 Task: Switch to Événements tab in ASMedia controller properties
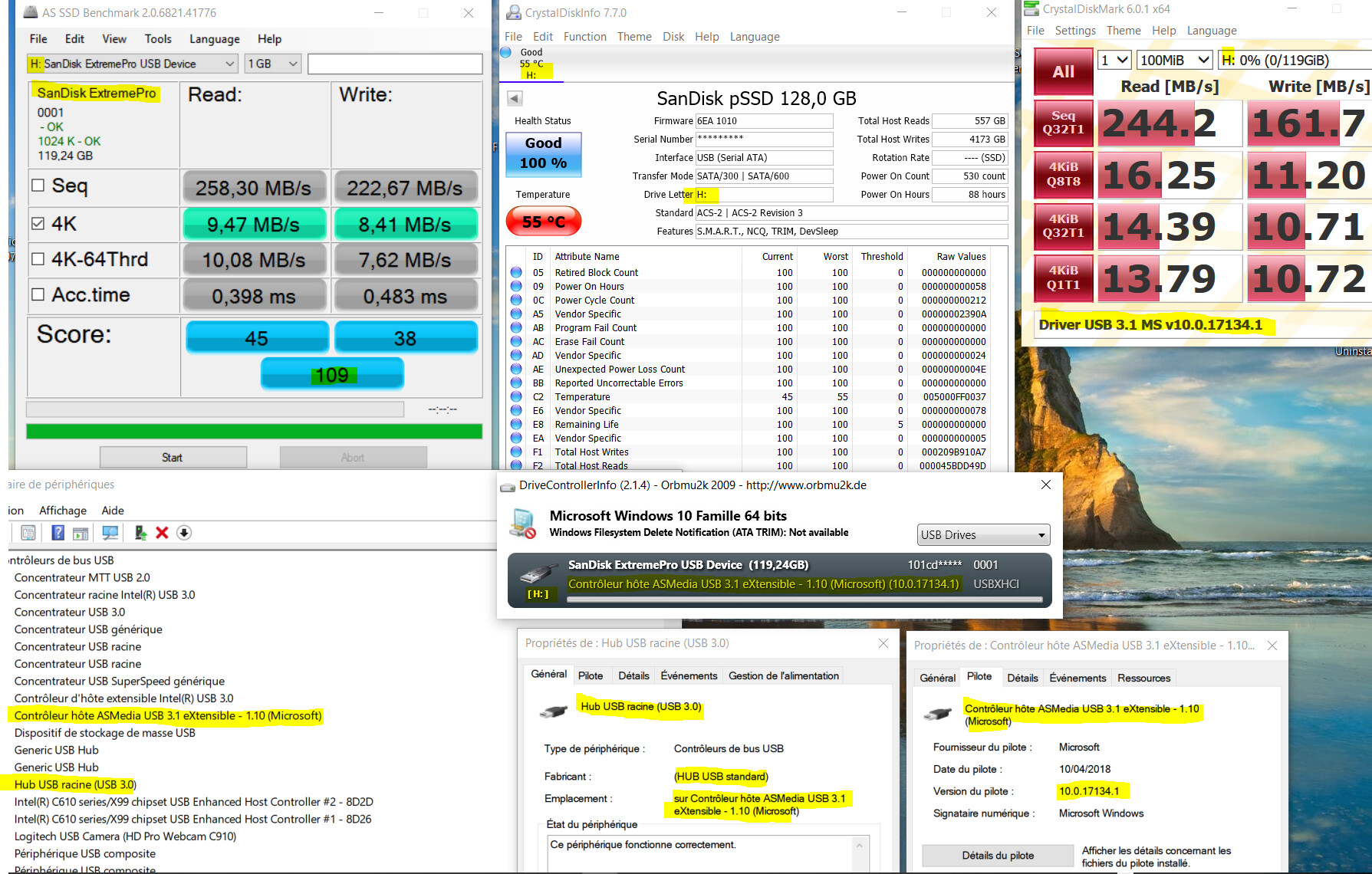pyautogui.click(x=1078, y=678)
